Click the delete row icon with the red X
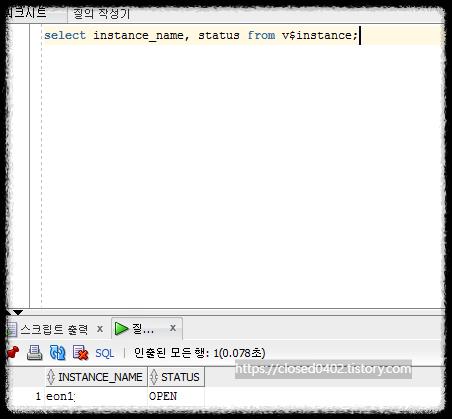 (x=80, y=353)
